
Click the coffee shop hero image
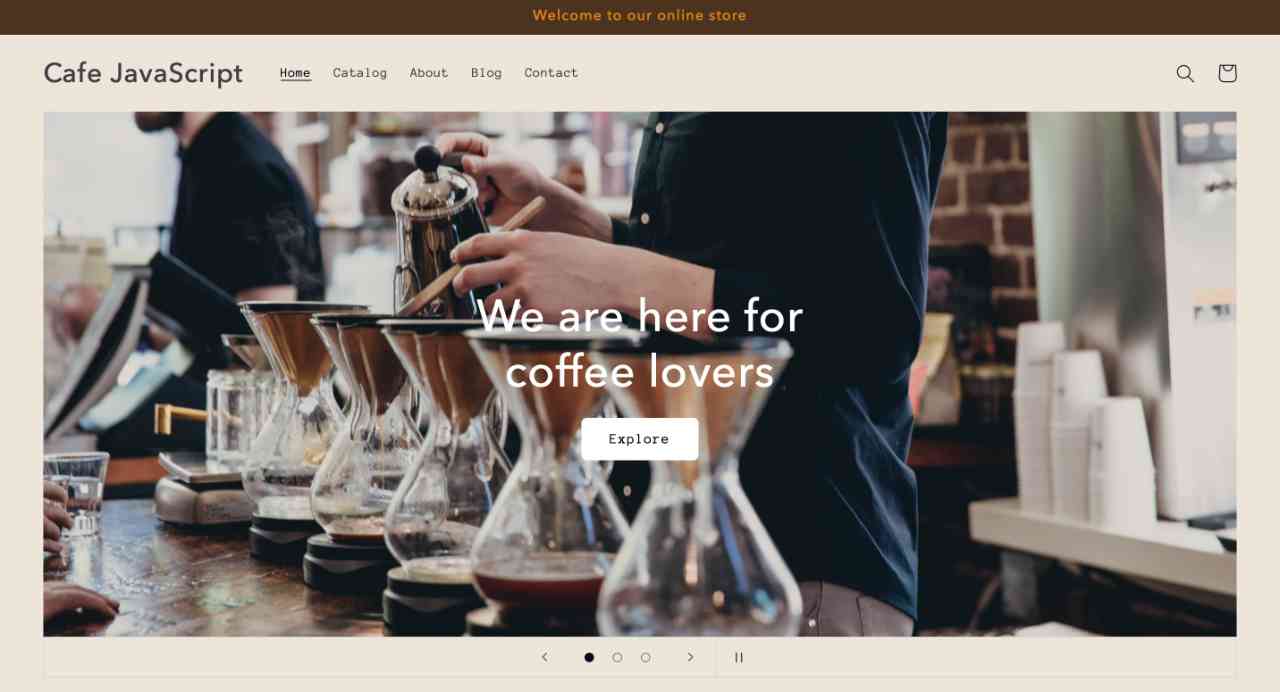pos(640,374)
